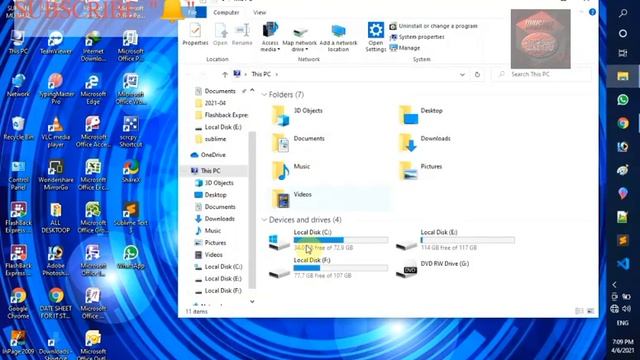The height and width of the screenshot is (360, 640).
Task: Collapse the Devices and drives group
Action: [x=264, y=220]
